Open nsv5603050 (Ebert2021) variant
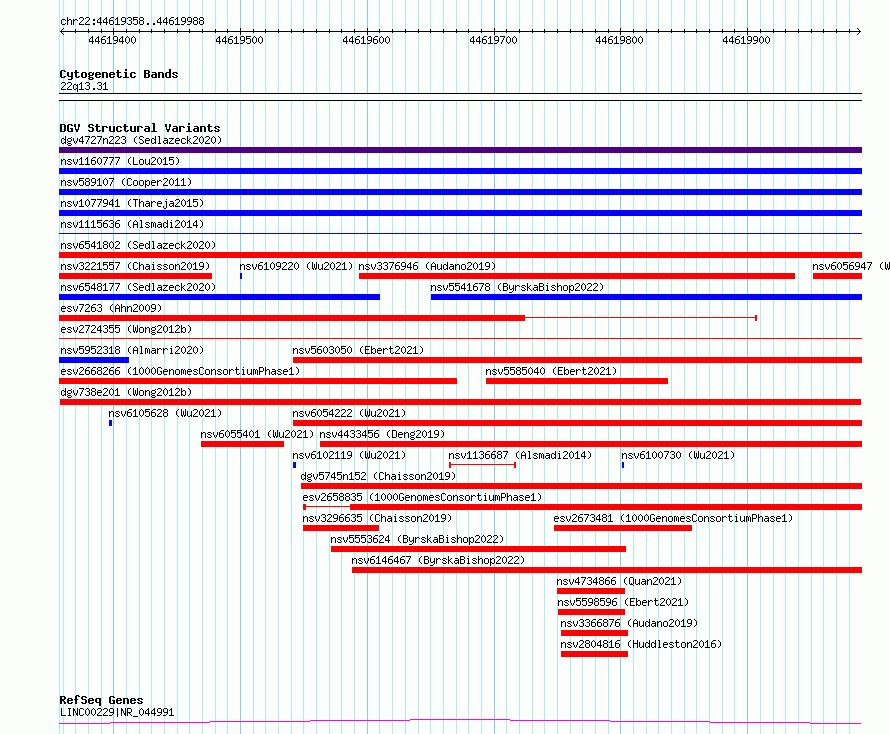The width and height of the screenshot is (890, 734). click(x=358, y=350)
